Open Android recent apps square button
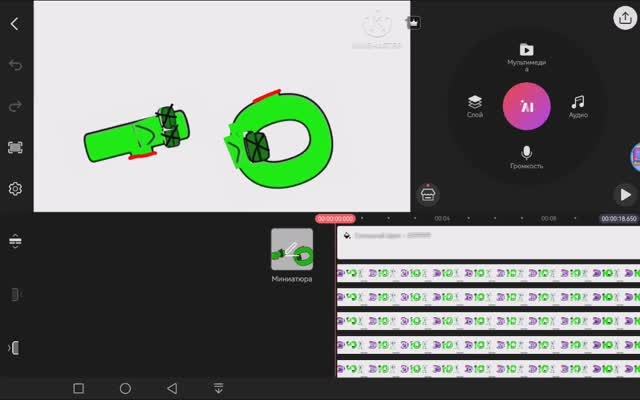 point(78,388)
